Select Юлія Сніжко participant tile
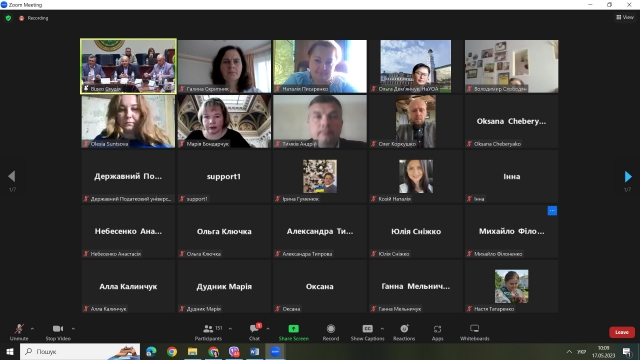 [x=416, y=231]
